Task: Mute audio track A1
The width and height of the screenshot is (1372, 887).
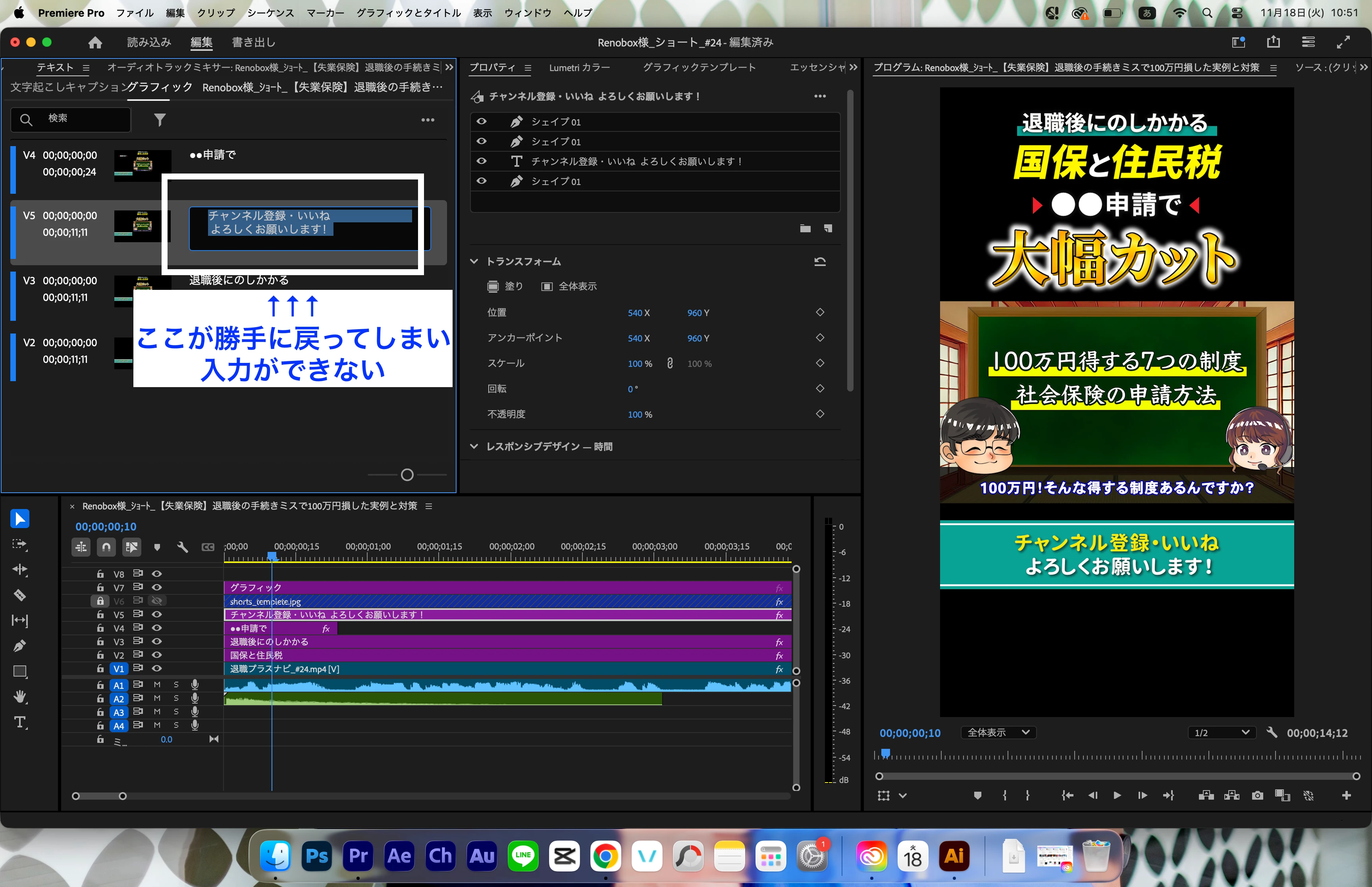Action: point(156,685)
